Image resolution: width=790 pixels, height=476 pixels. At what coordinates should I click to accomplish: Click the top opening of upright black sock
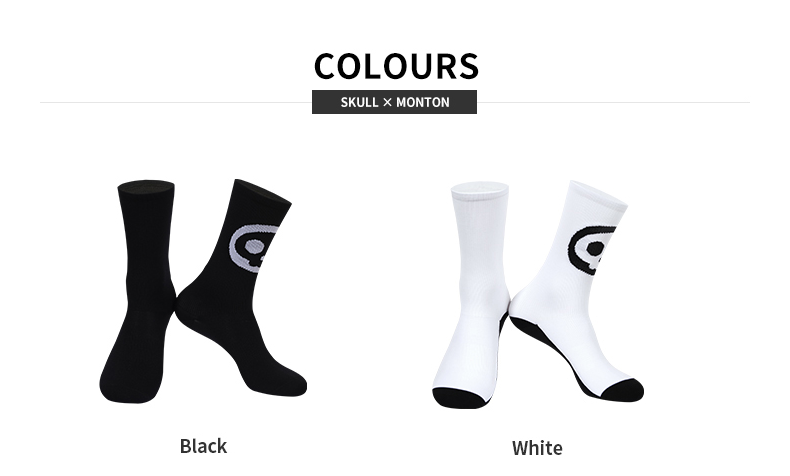point(146,185)
